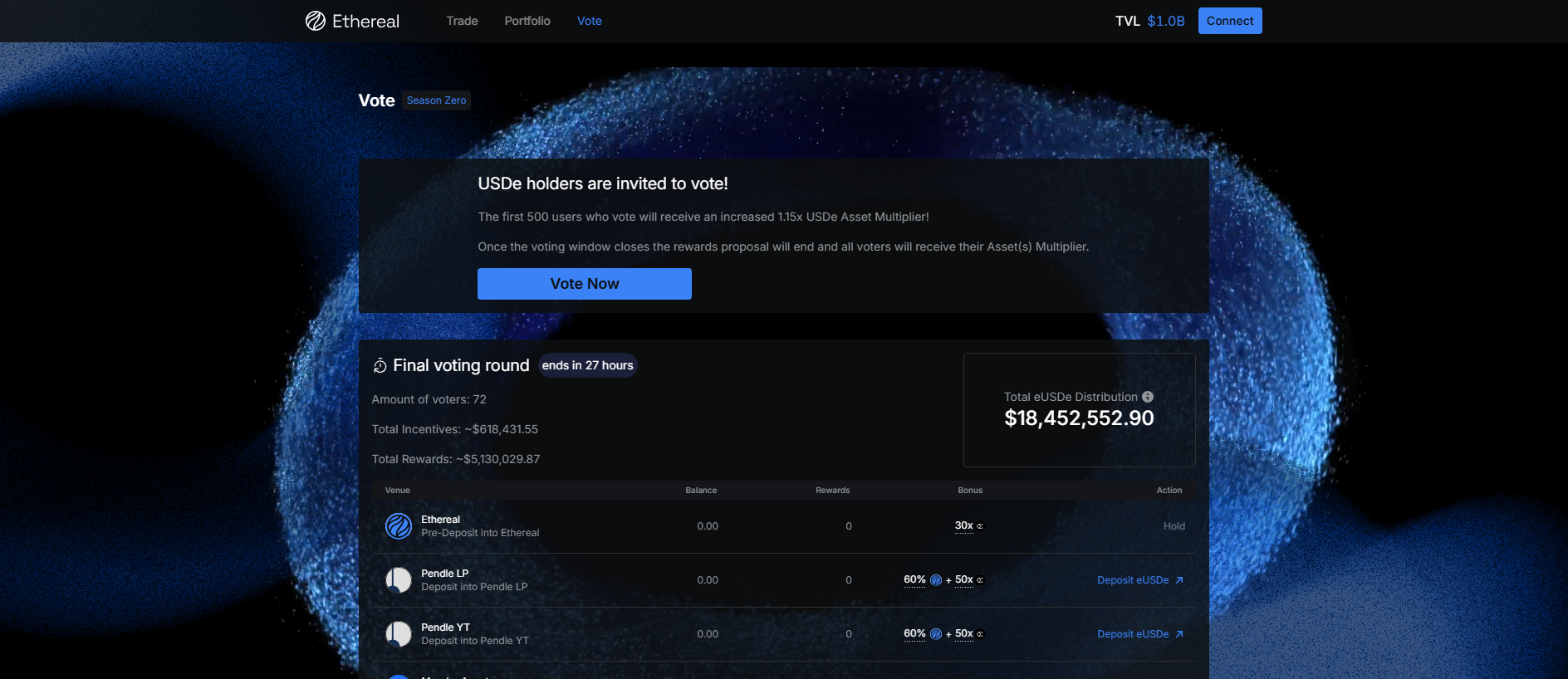Click the Hold action in Ethereal row

click(x=1174, y=526)
